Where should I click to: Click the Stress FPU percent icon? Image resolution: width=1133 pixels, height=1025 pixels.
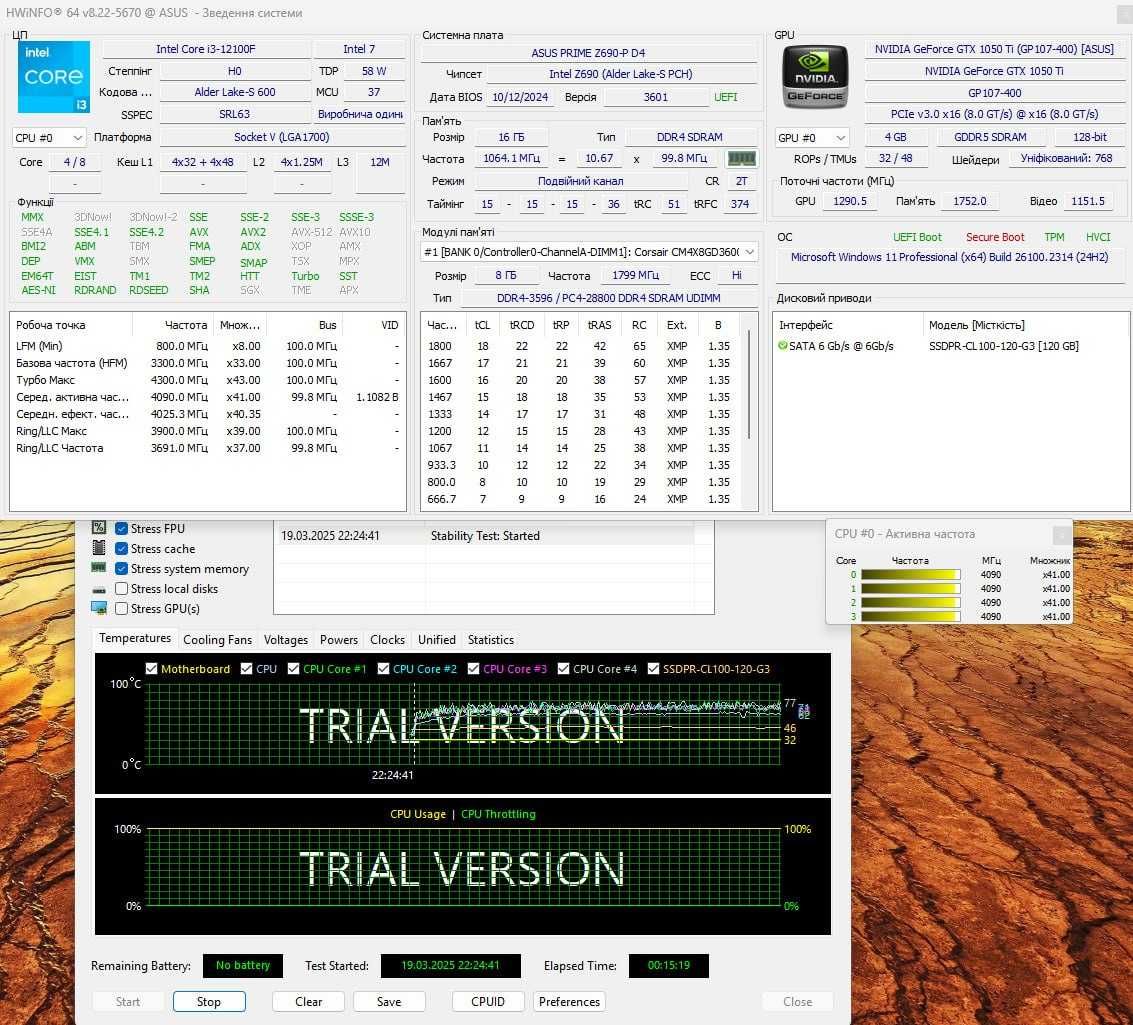click(100, 527)
